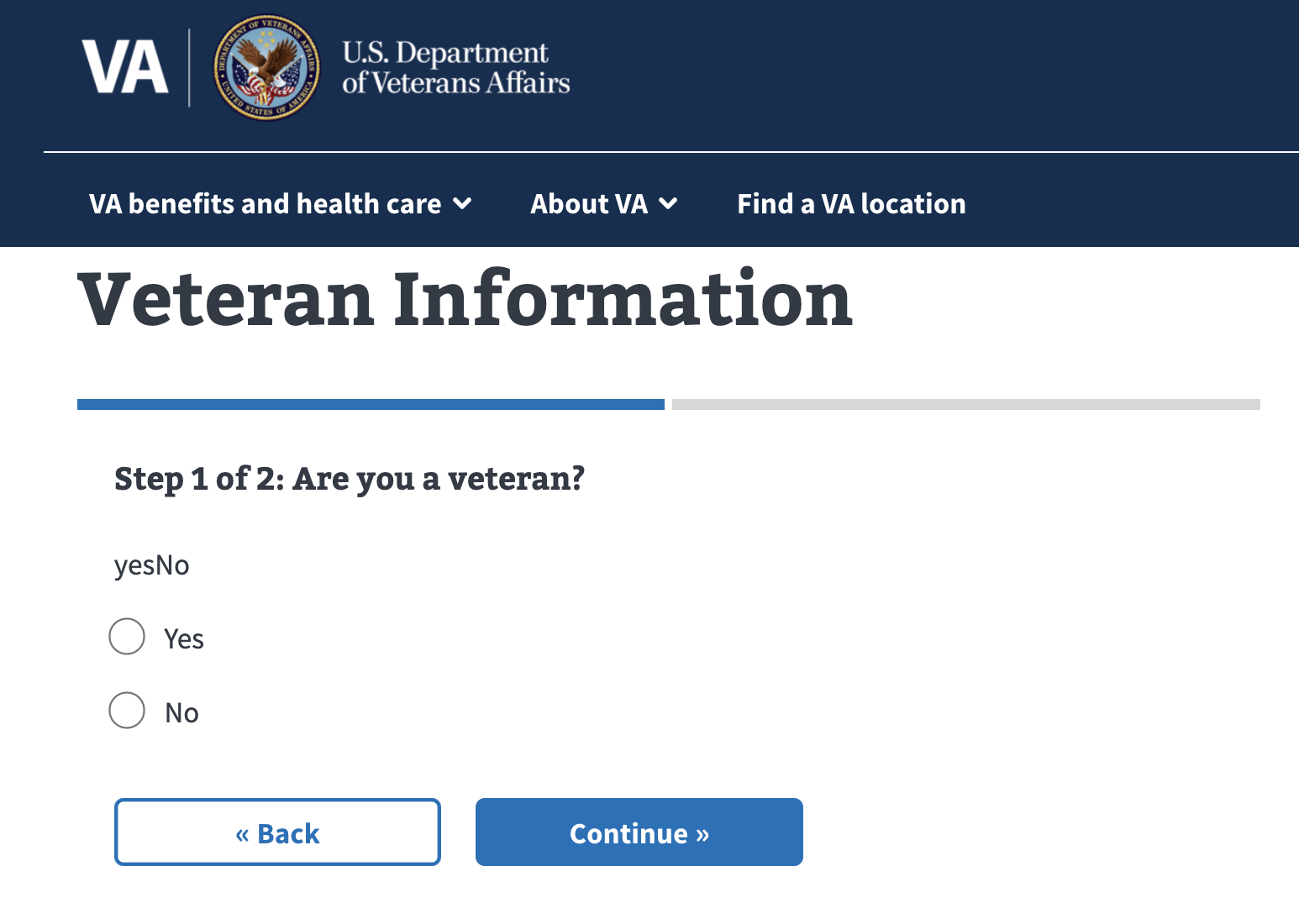Click the « Back button
Image resolution: width=1299 pixels, height=924 pixels.
pyautogui.click(x=277, y=832)
